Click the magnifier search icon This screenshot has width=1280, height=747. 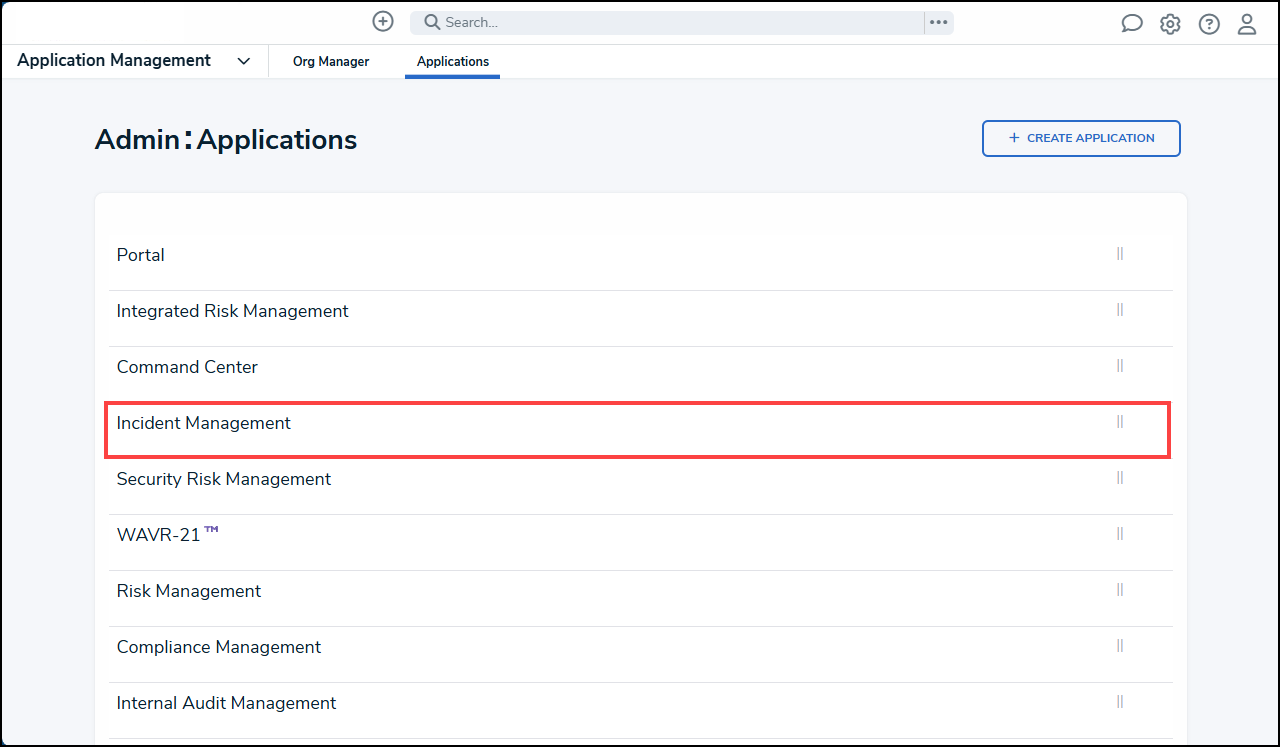click(x=432, y=22)
